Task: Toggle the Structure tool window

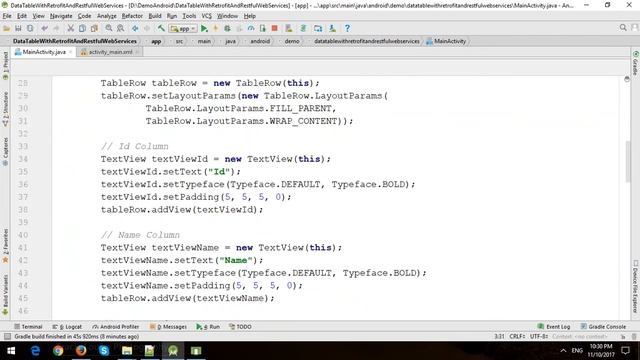Action: click(5, 109)
